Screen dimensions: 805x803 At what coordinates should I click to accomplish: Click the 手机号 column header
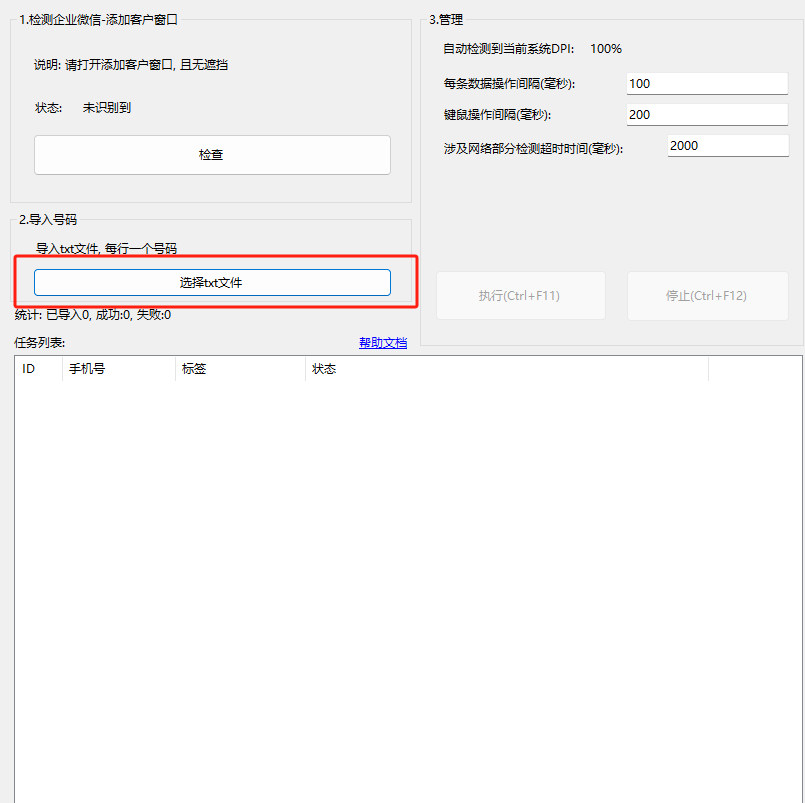pos(119,369)
